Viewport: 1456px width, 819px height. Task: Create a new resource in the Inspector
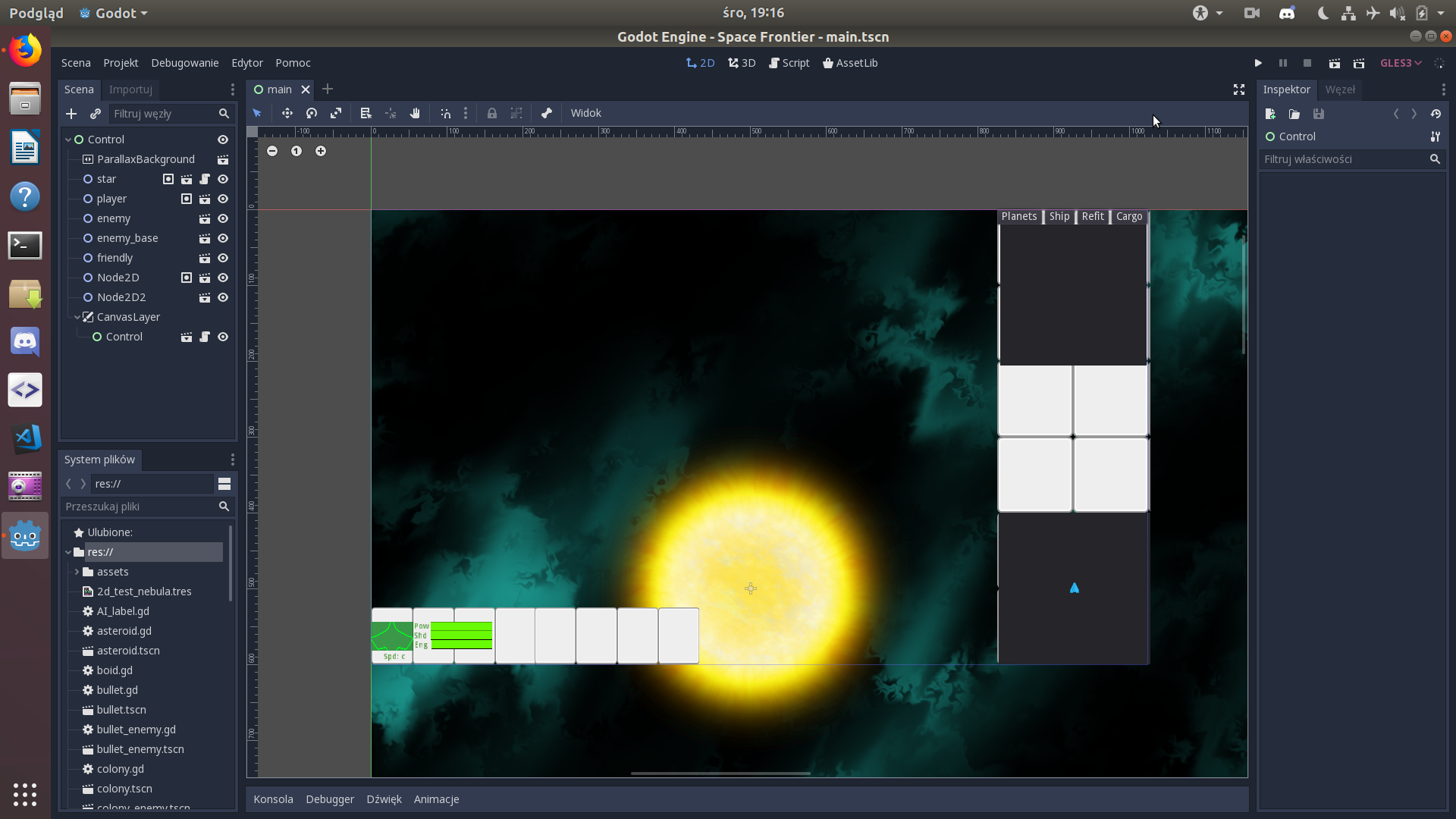1271,115
